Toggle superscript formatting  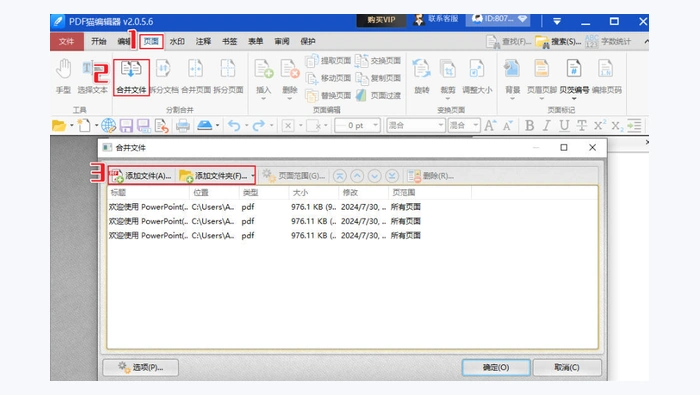click(600, 126)
